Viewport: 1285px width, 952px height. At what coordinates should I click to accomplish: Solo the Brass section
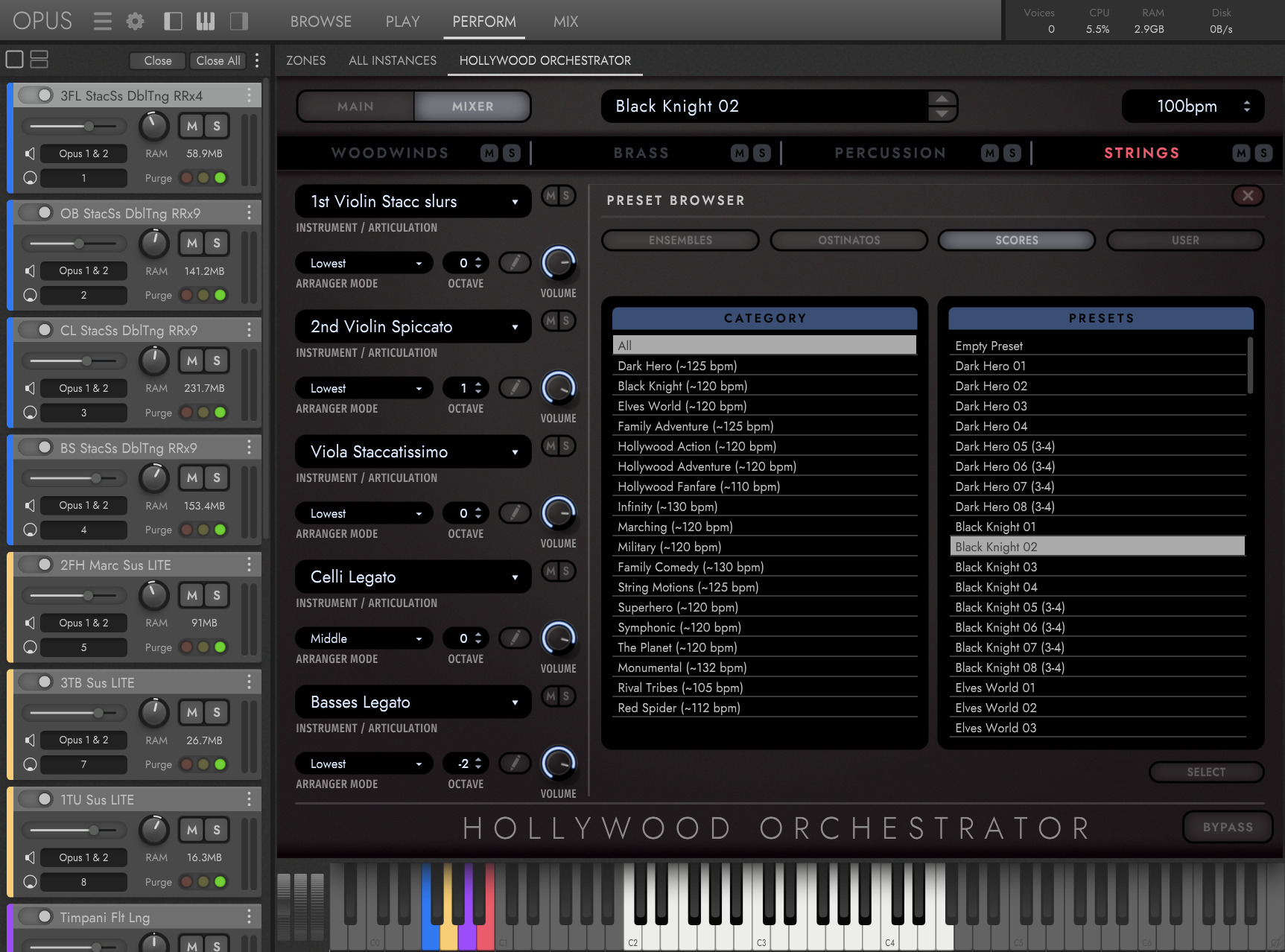click(762, 153)
